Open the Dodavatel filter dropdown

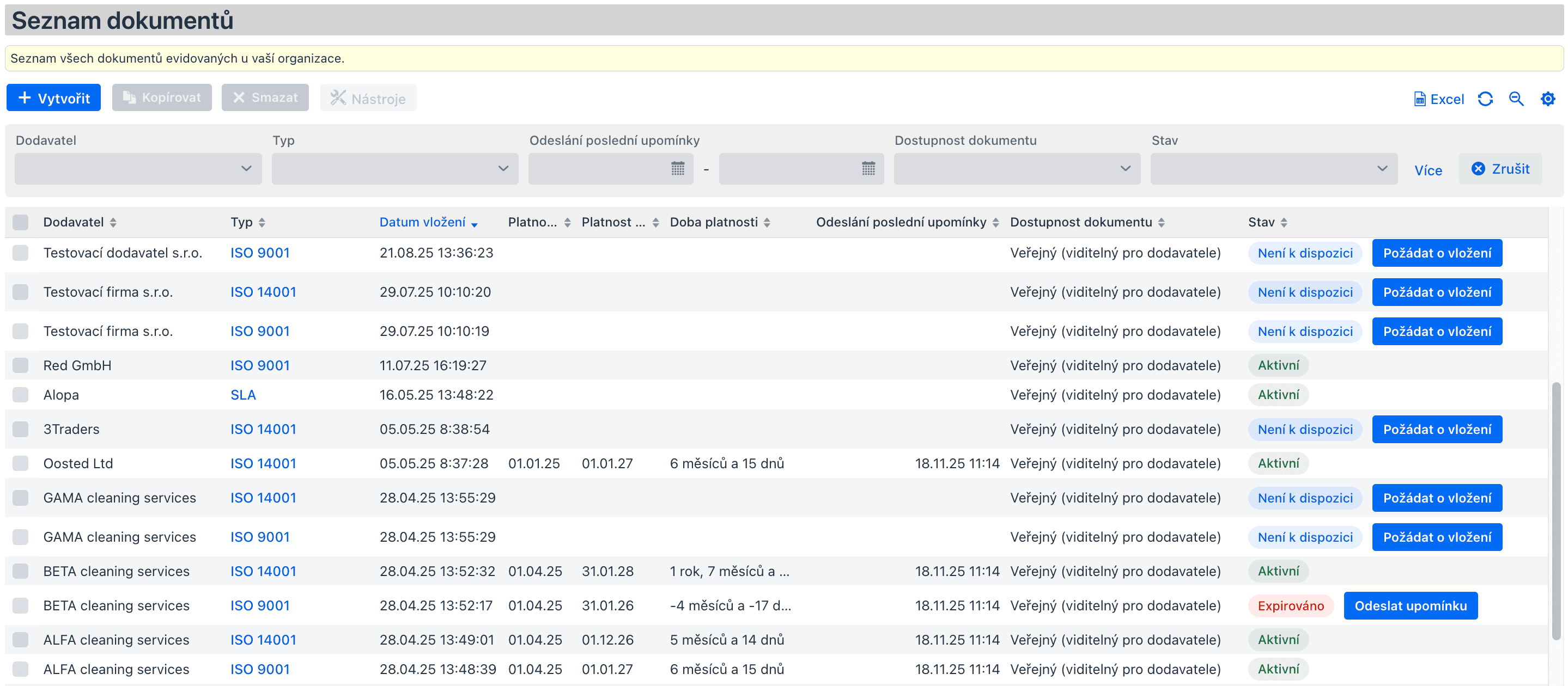[x=138, y=168]
